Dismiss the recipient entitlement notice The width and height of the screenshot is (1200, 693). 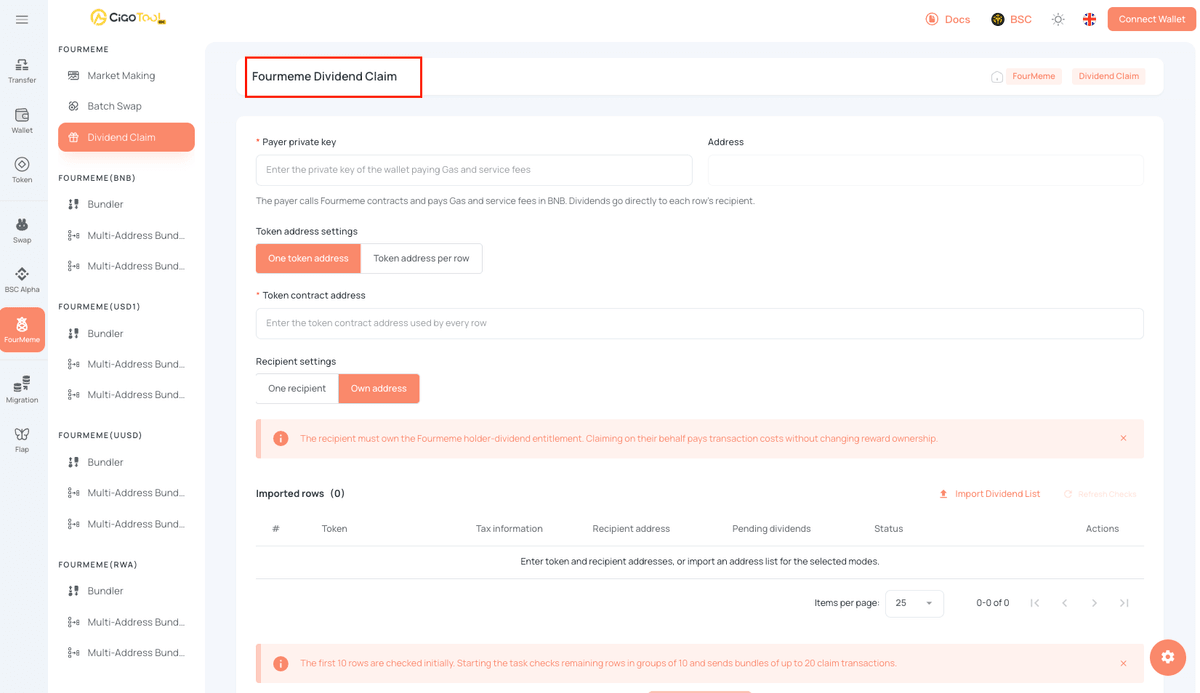[1123, 438]
